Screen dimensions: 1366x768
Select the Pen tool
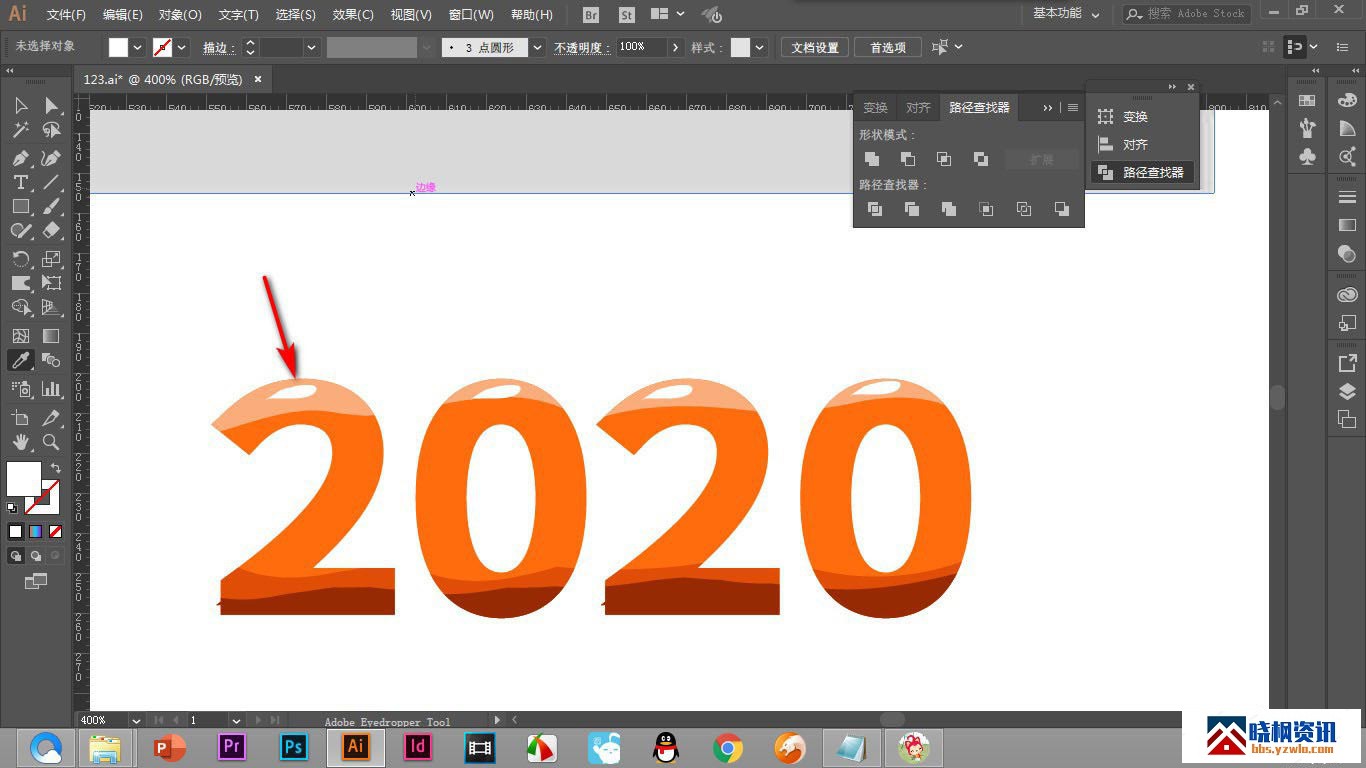click(20, 158)
